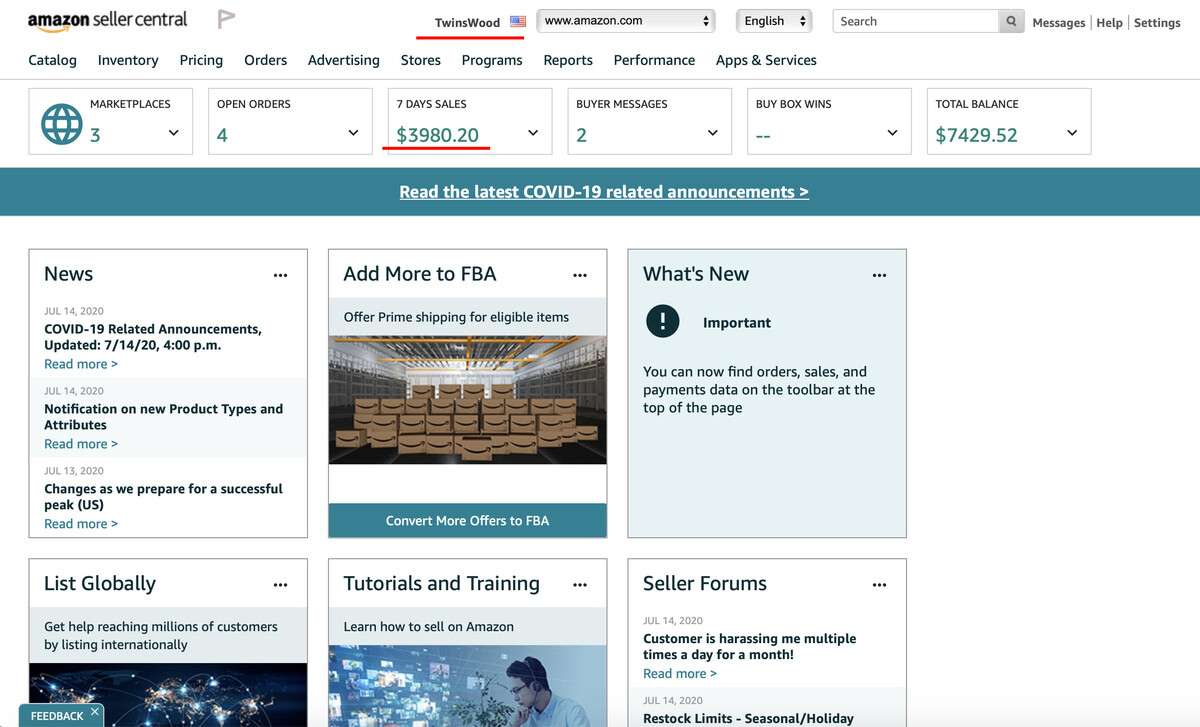Read the latest COVID-19 related announcements

click(x=604, y=192)
